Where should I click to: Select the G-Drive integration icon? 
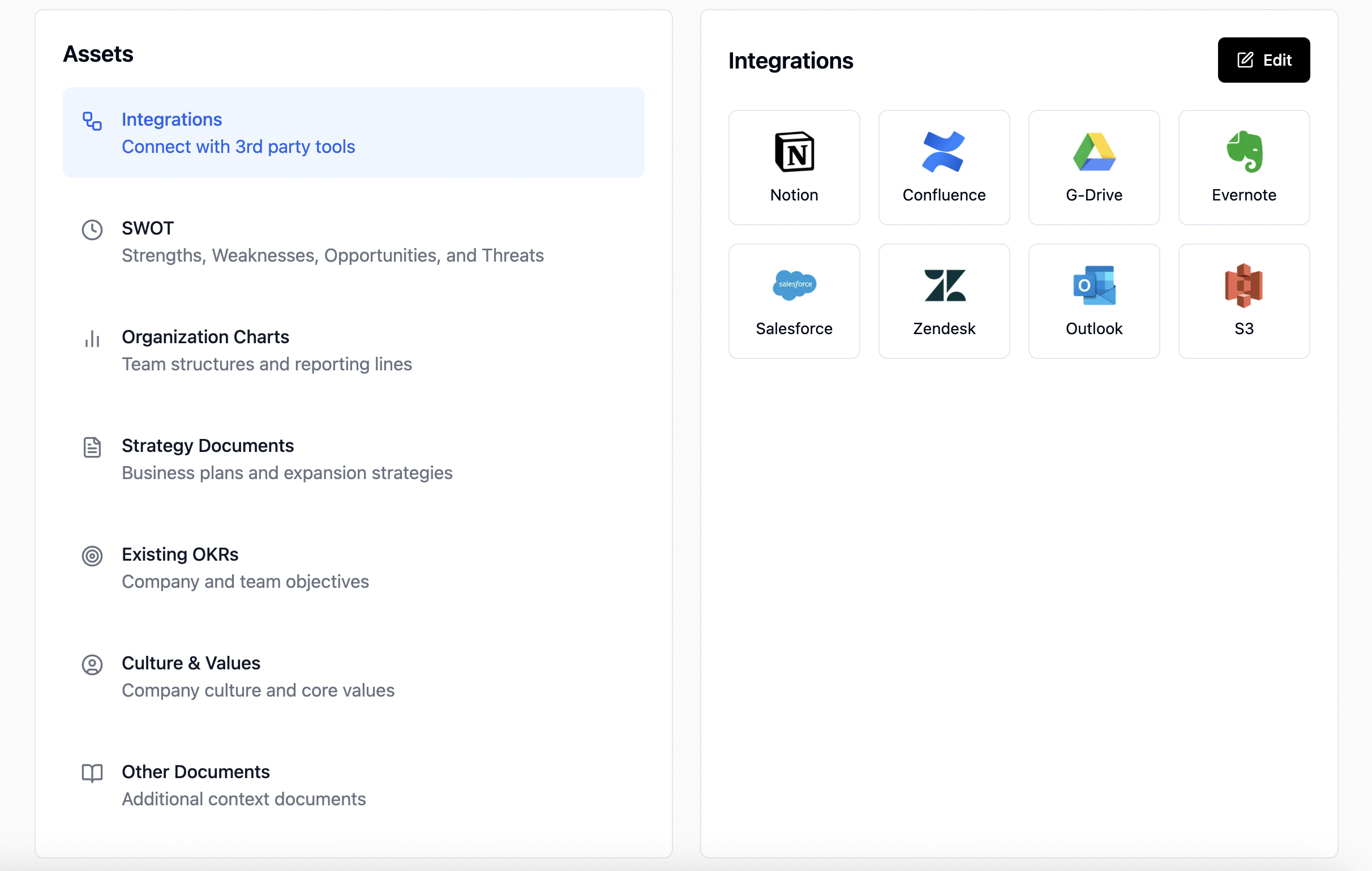1094,152
